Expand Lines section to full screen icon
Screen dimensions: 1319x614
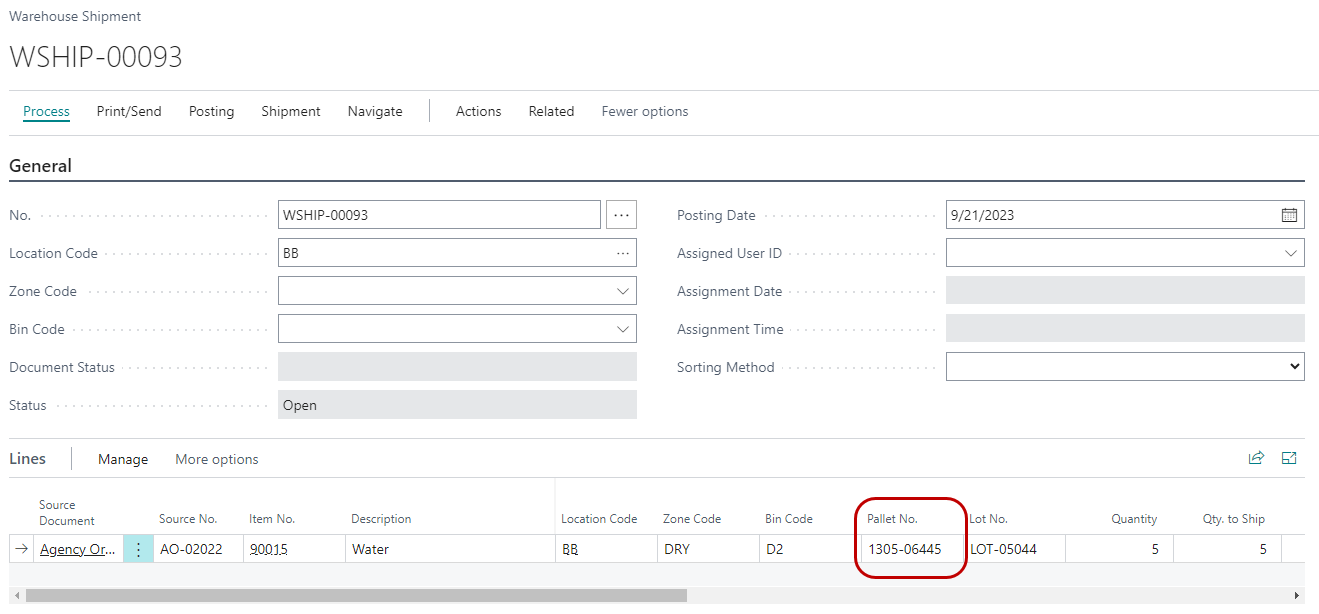tap(1289, 458)
